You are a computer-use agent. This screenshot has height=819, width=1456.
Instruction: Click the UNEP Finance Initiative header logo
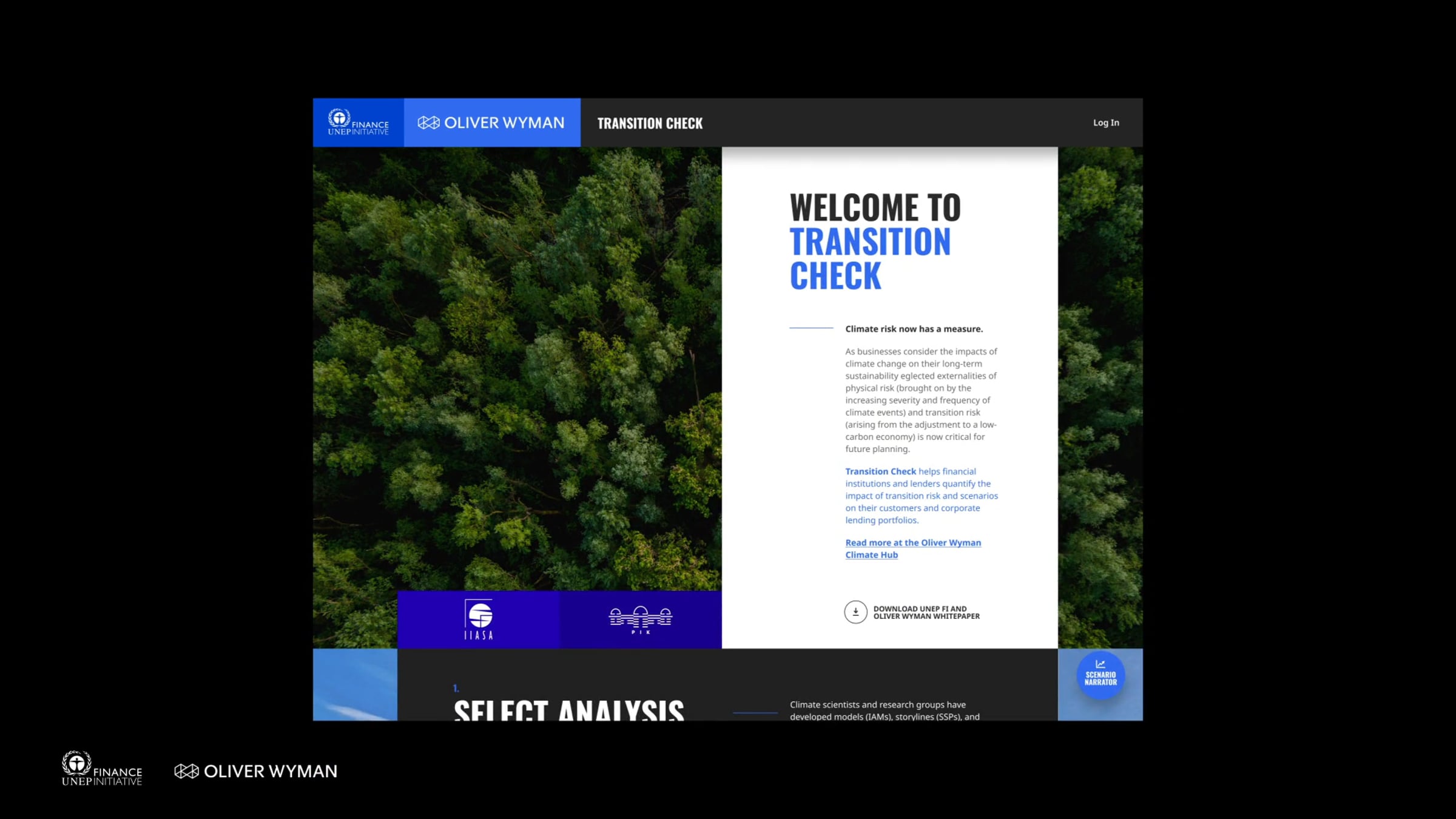pyautogui.click(x=358, y=123)
